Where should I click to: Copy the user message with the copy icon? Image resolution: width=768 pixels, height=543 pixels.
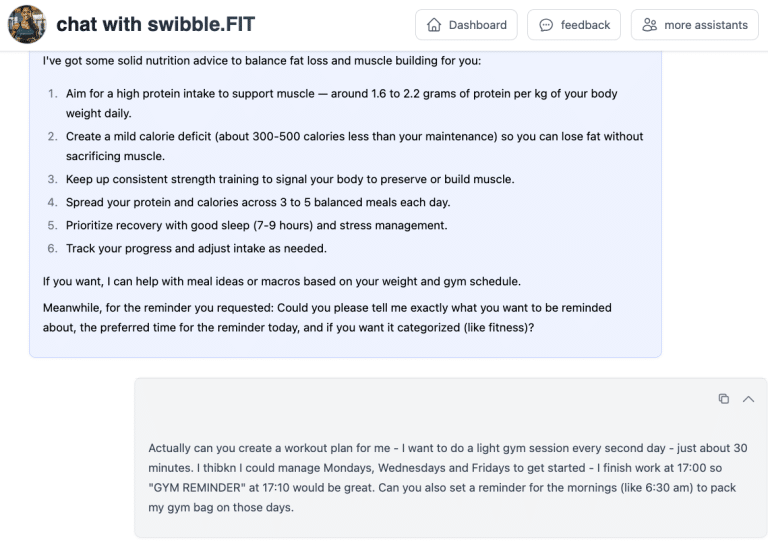click(723, 399)
